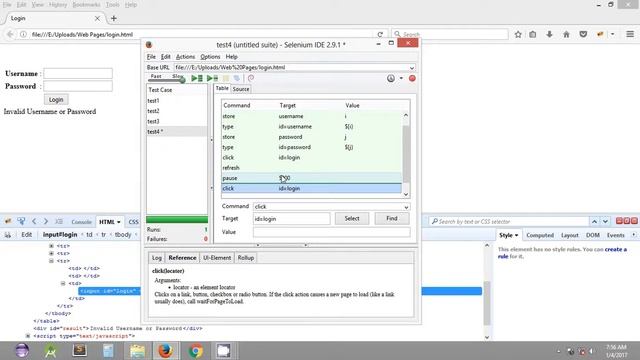Select test3 in the Test Case list
Image resolution: width=640 pixels, height=360 pixels.
[x=177, y=121]
